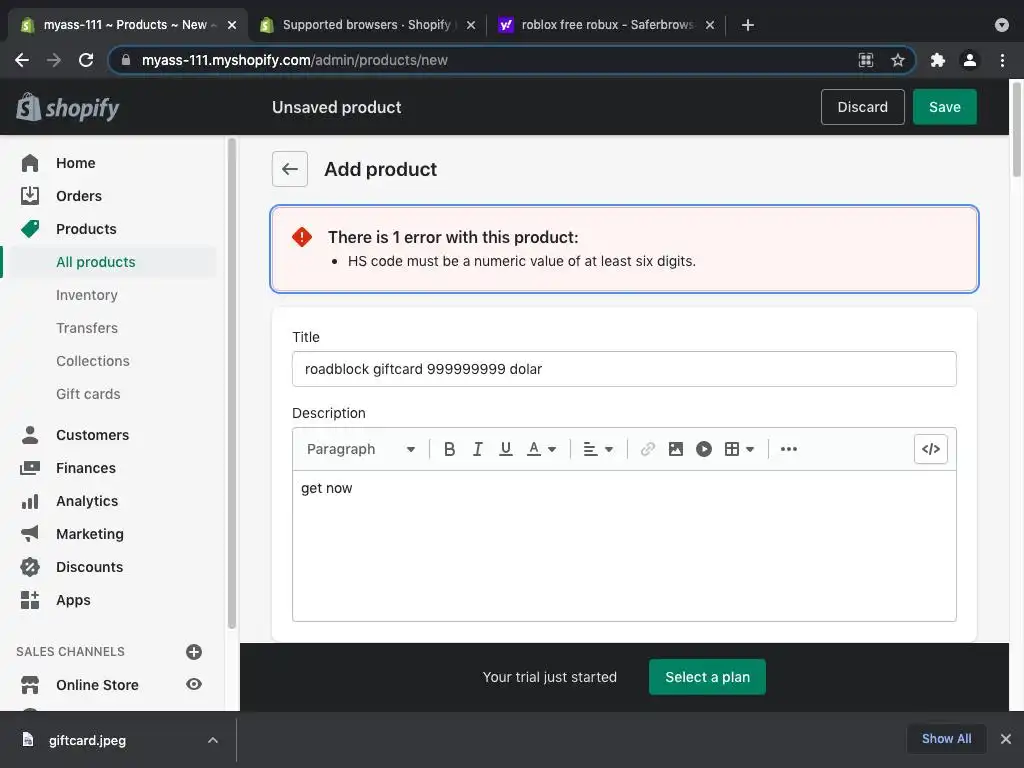Screen dimensions: 1024x768
Task: Open the Inventory section in sidebar
Action: click(87, 295)
